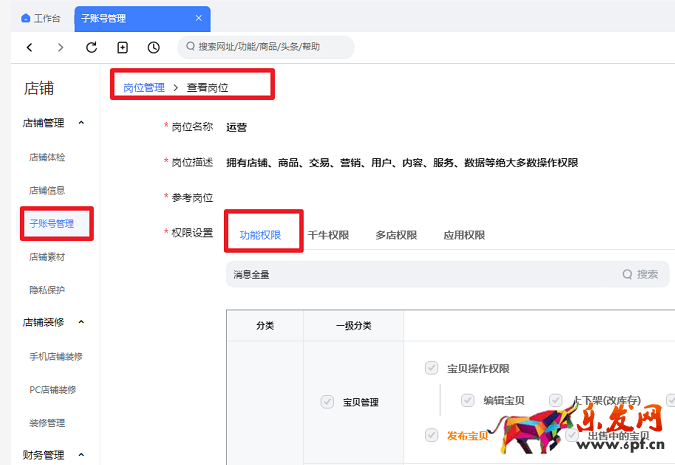675x465 pixels.
Task: Open the history clock icon
Action: pyautogui.click(x=153, y=47)
